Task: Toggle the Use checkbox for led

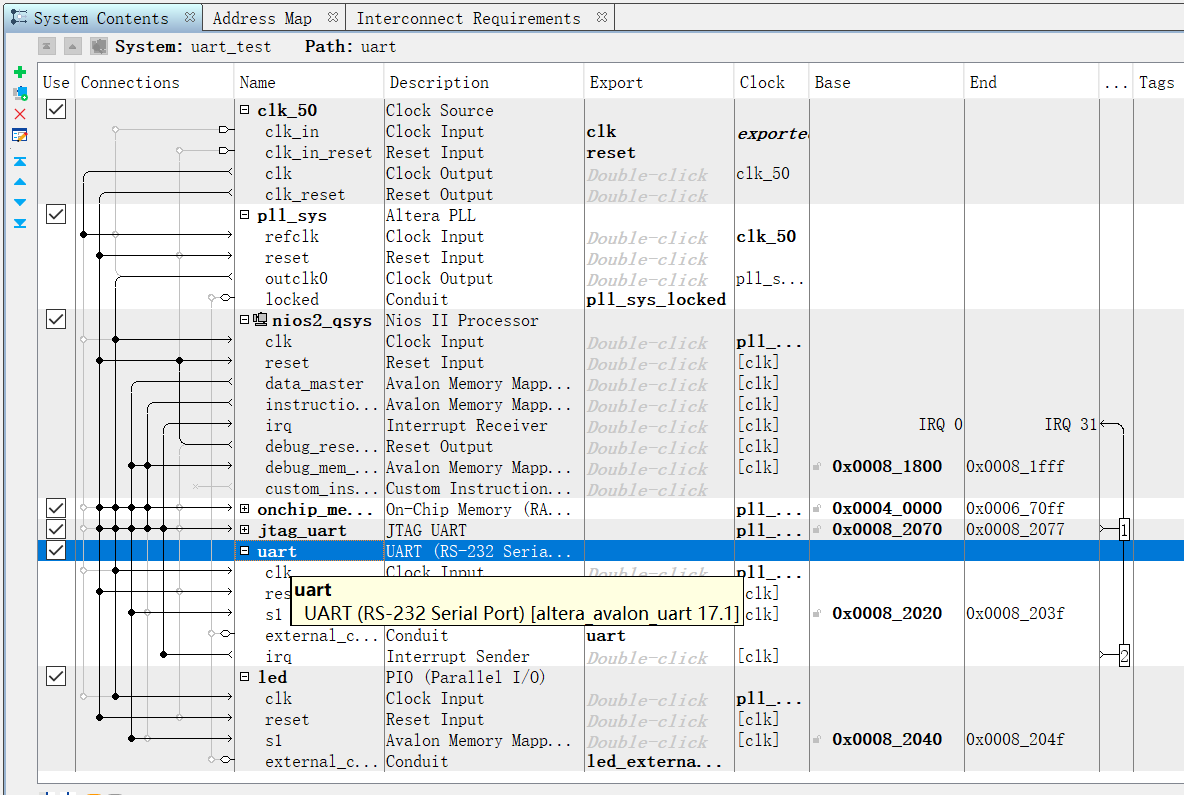Action: 56,676
